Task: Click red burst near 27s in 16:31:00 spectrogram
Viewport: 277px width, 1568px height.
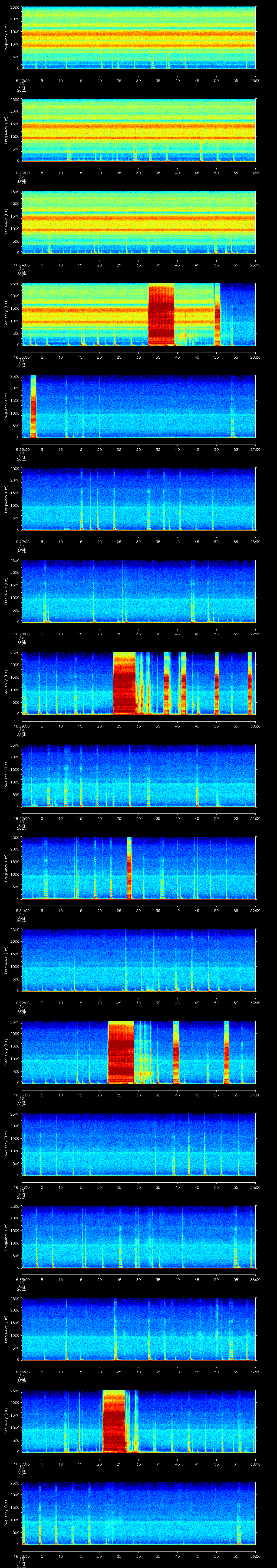Action: [129, 868]
